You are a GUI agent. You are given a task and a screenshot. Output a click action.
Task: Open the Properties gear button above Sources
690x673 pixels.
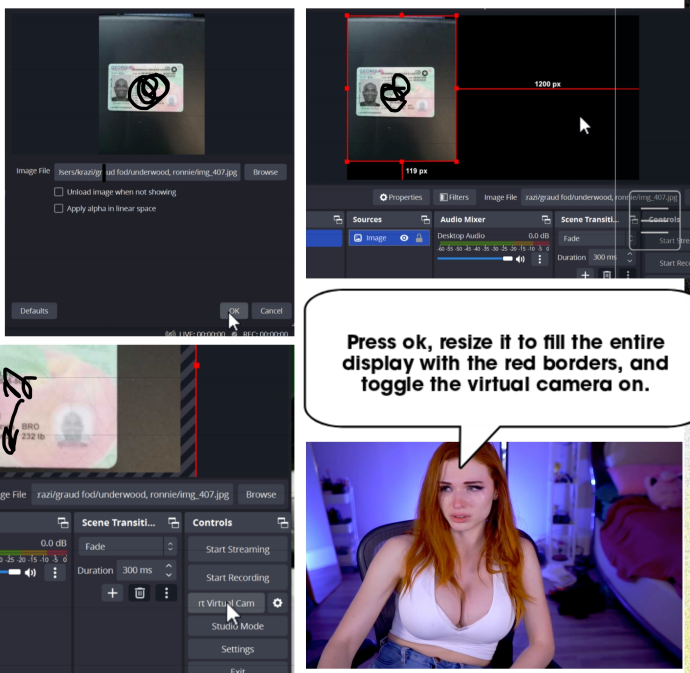coord(401,197)
